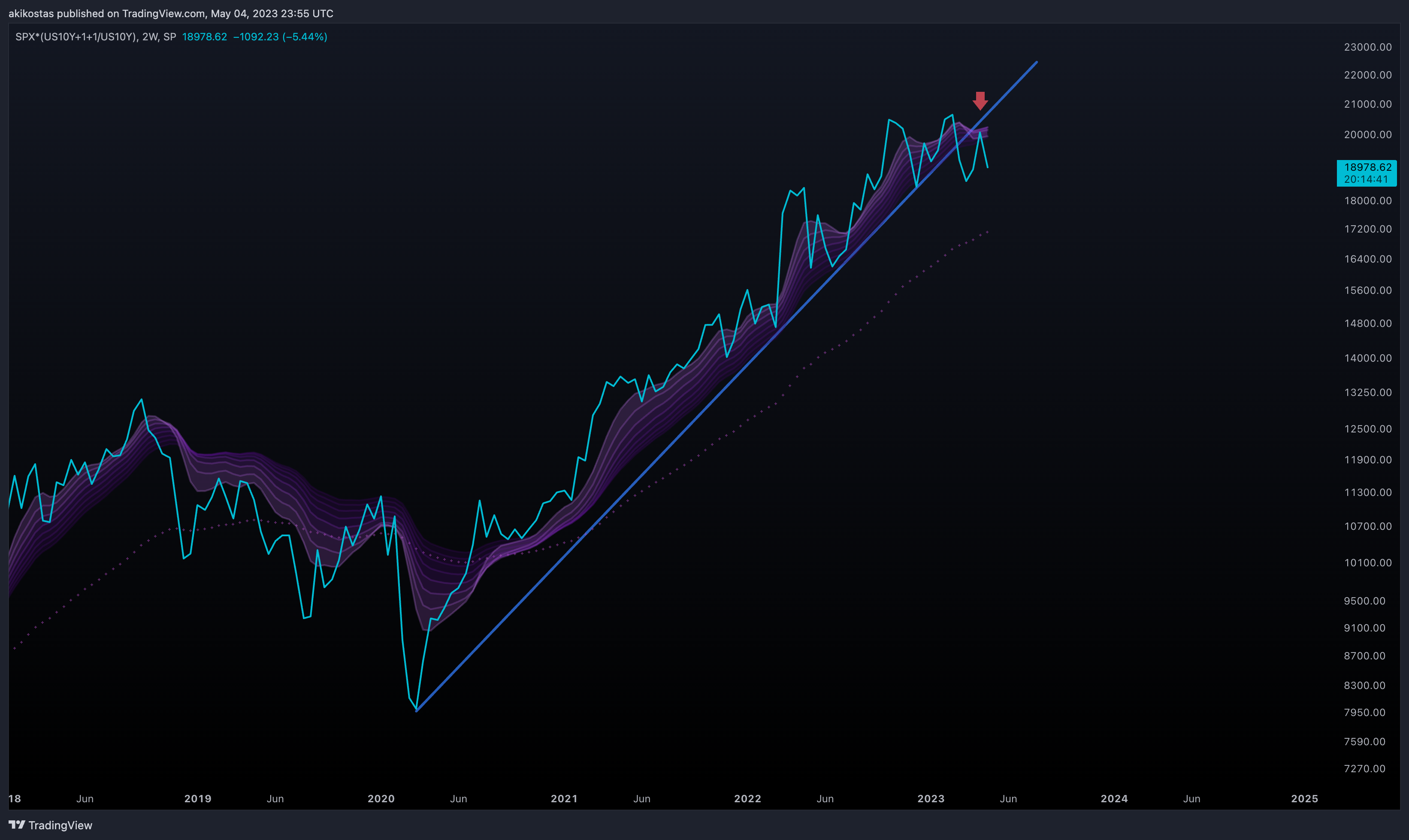This screenshot has height=840, width=1409.
Task: Click the 2025 label on time axis
Action: (1305, 799)
